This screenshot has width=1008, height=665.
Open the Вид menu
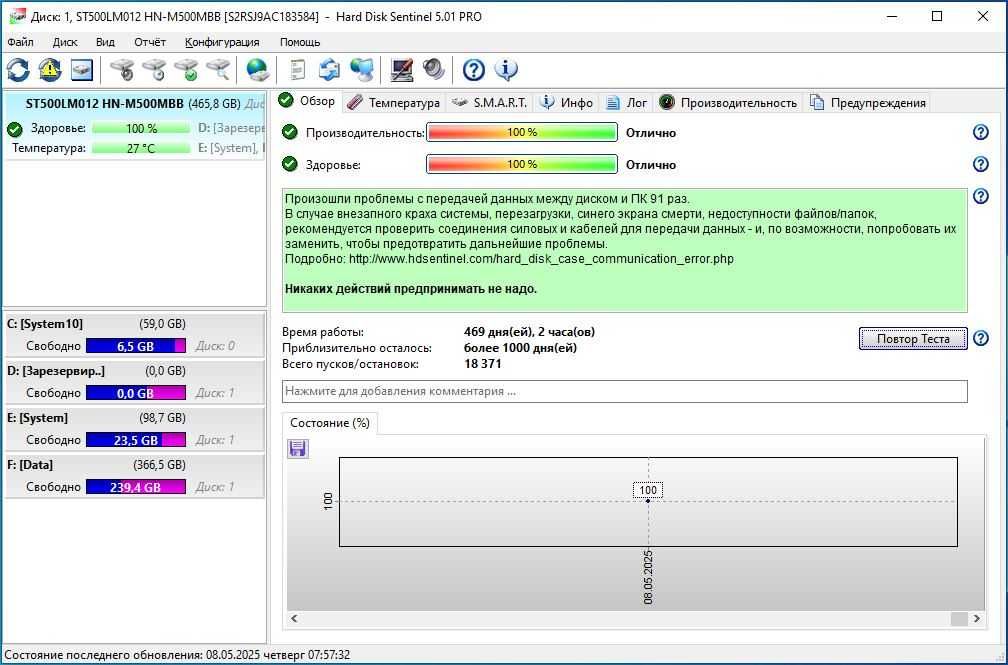105,42
